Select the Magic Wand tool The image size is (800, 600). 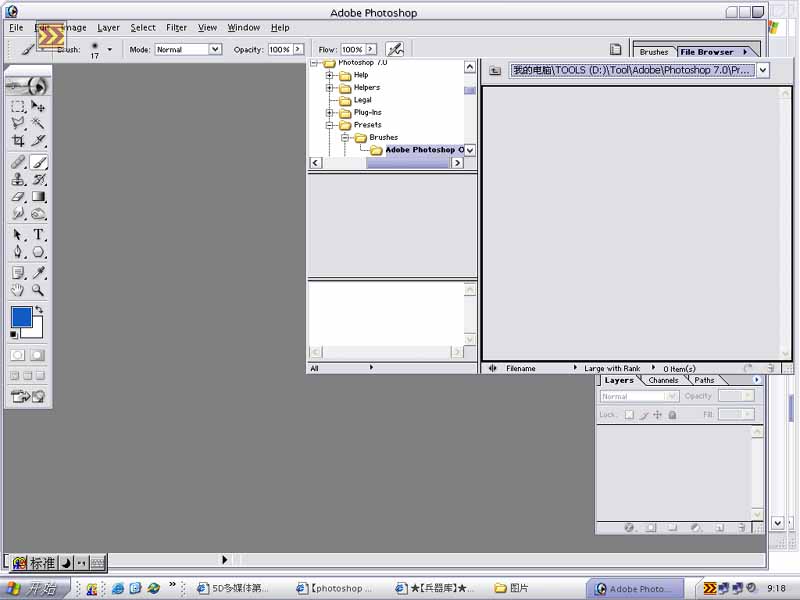tap(38, 123)
